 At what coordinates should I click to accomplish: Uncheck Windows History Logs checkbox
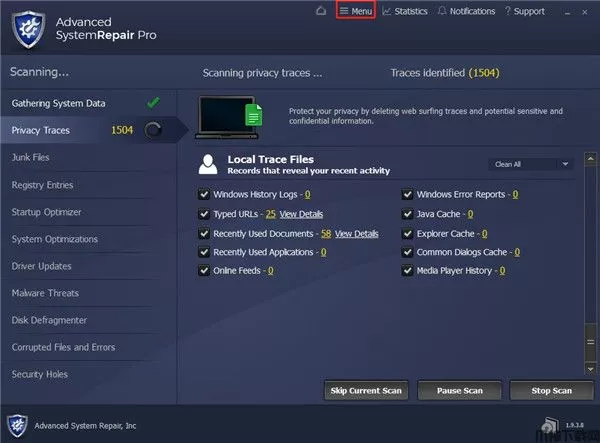(x=204, y=194)
